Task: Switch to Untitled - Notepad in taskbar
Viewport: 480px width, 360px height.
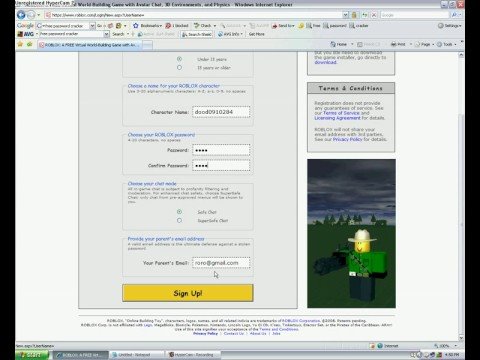Action: pyautogui.click(x=136, y=355)
